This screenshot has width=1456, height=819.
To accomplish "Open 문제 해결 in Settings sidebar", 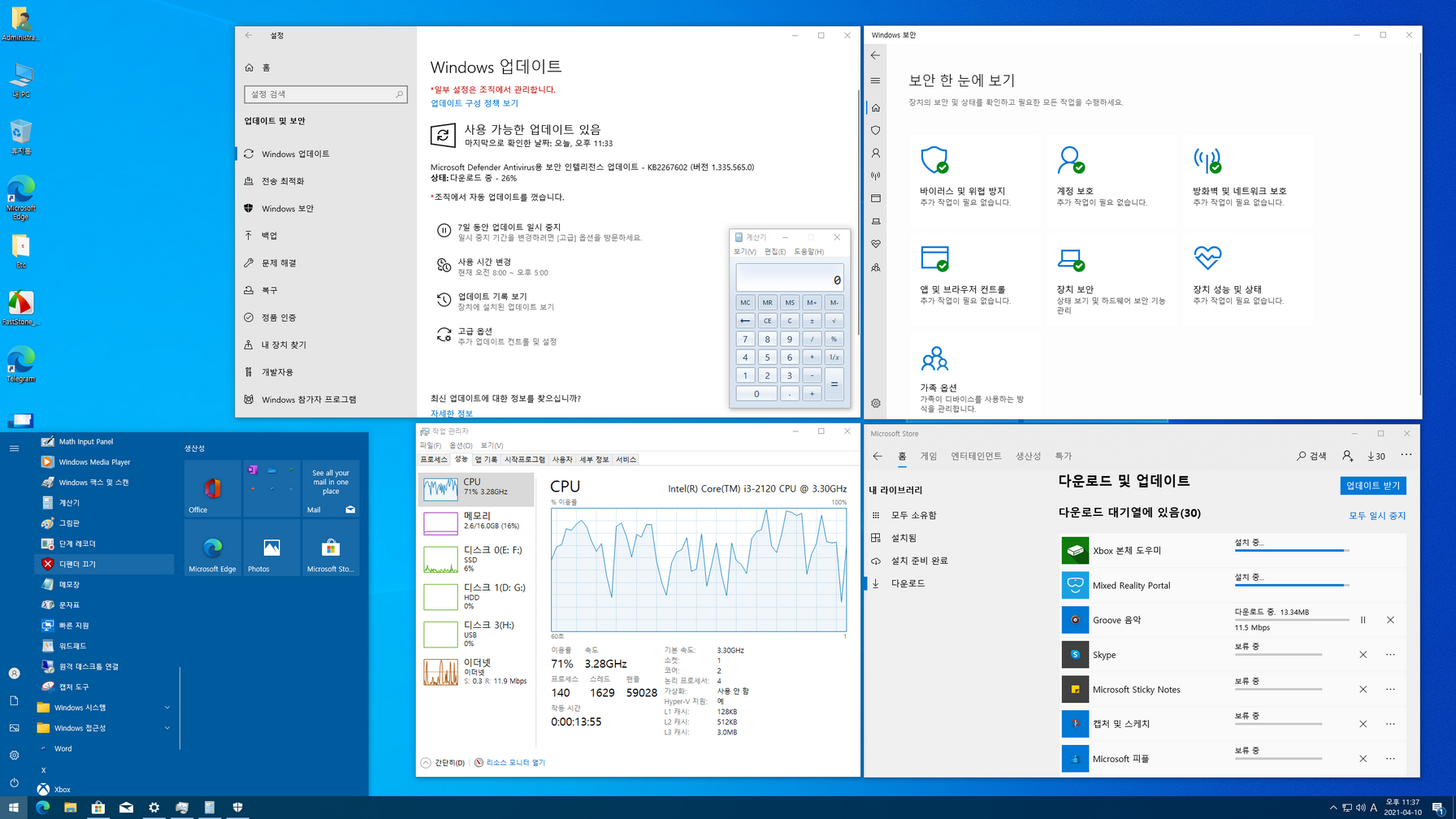I will click(326, 263).
